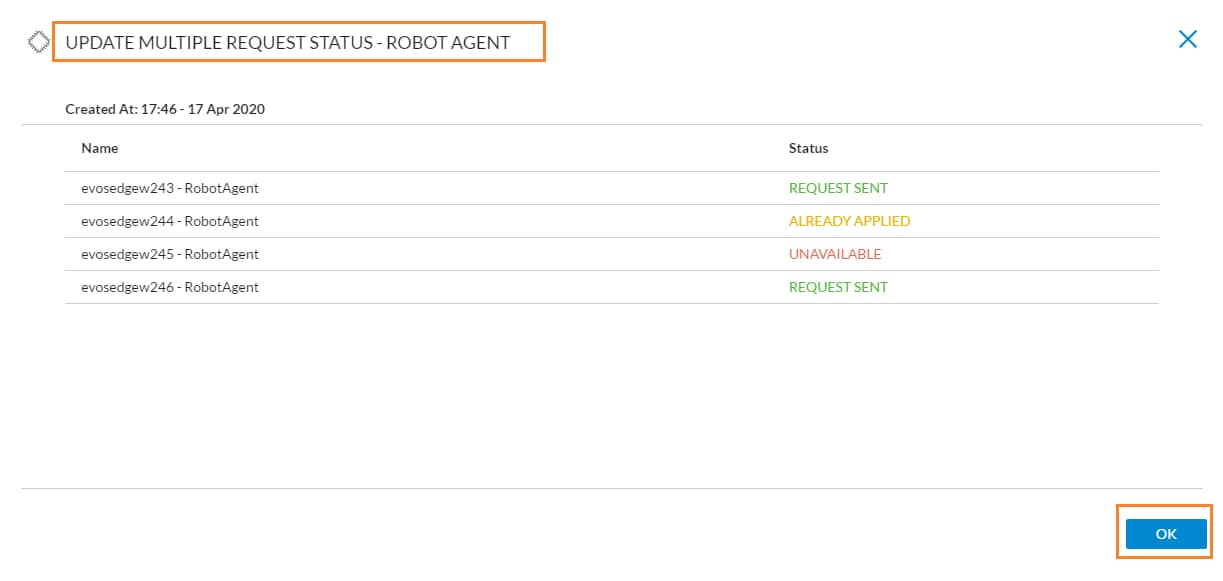Click the robot agent chip icon

(x=39, y=42)
